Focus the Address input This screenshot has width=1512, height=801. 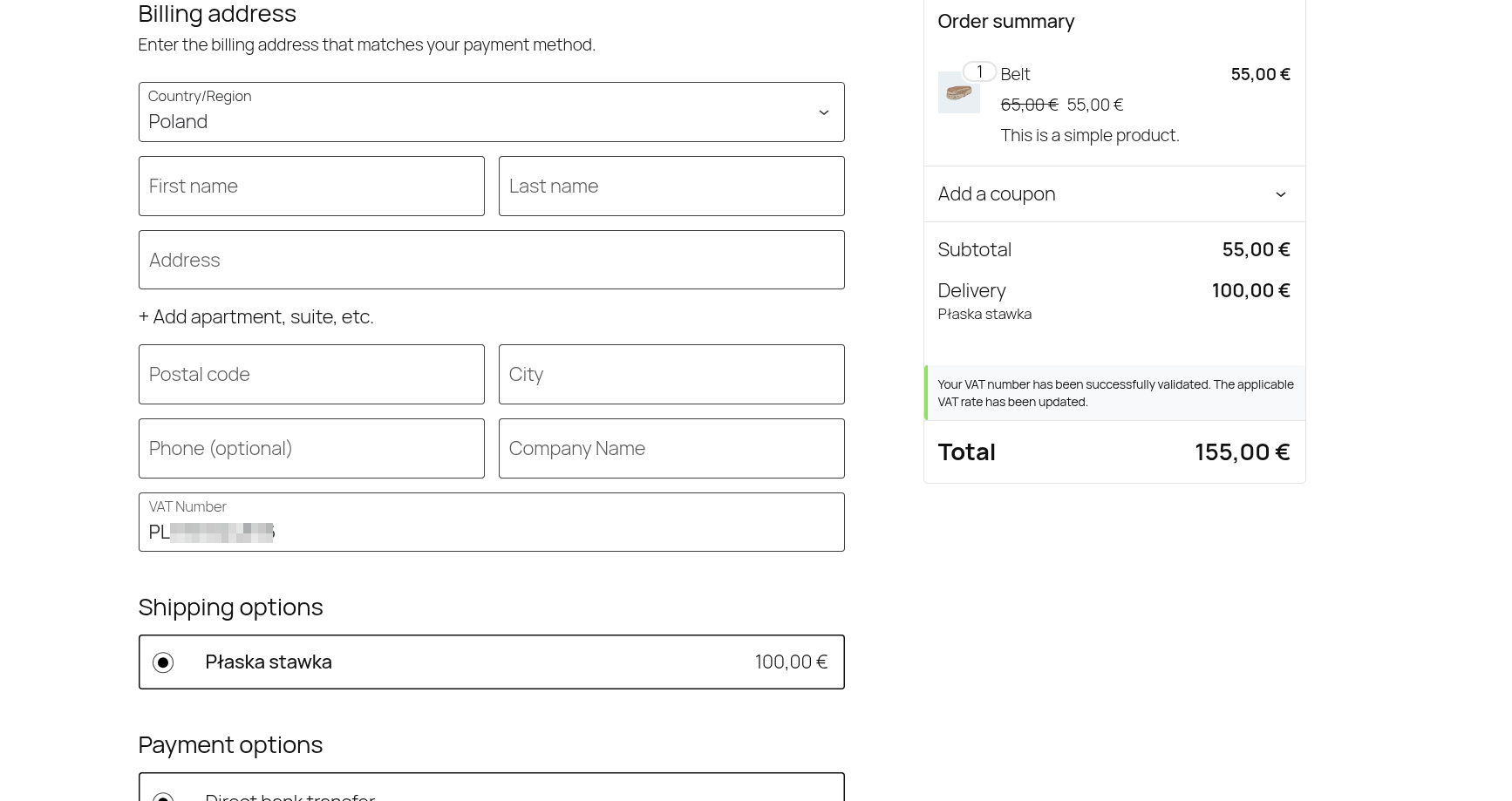tap(491, 260)
